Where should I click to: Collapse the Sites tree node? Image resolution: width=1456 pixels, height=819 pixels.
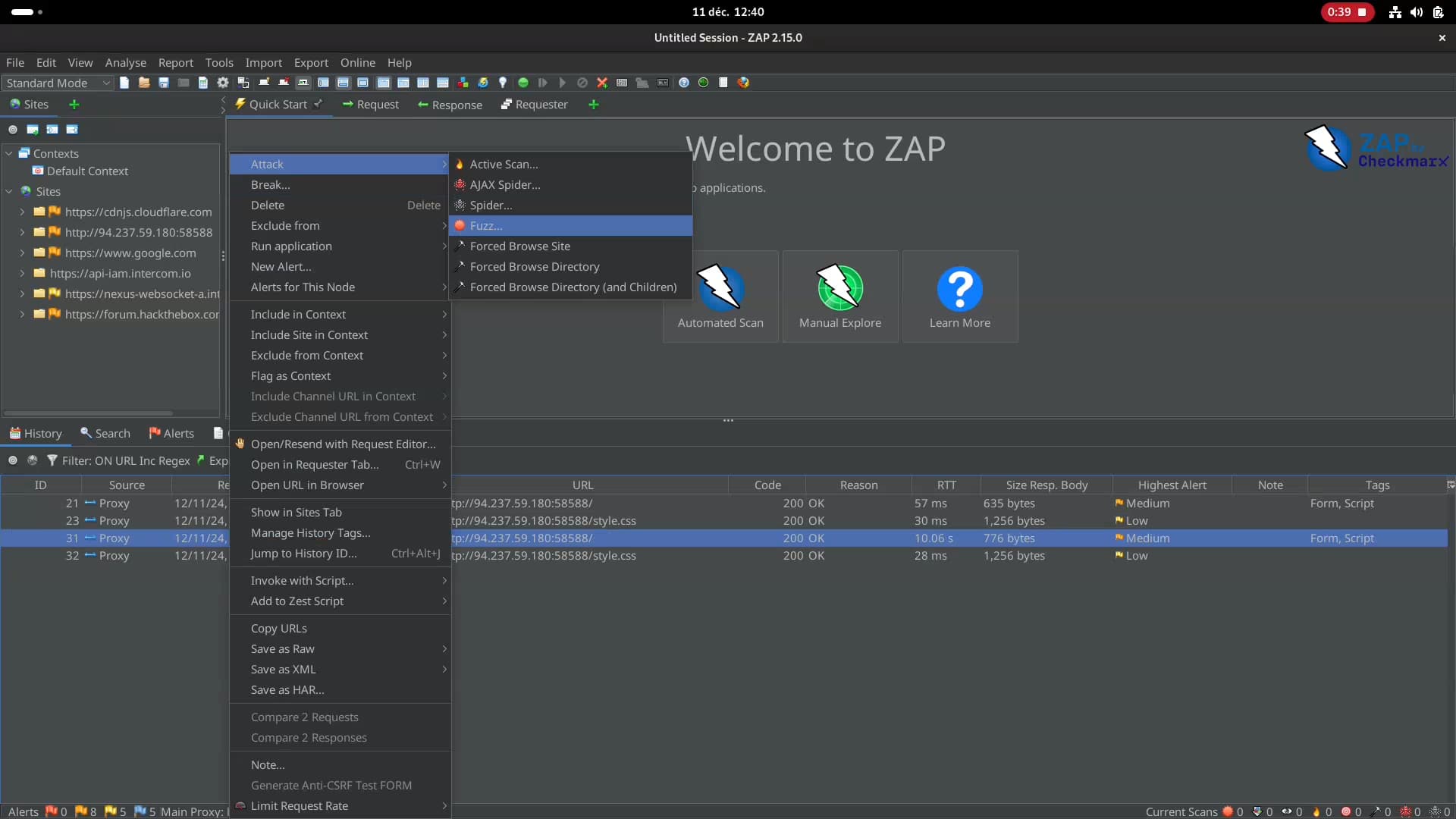click(9, 192)
